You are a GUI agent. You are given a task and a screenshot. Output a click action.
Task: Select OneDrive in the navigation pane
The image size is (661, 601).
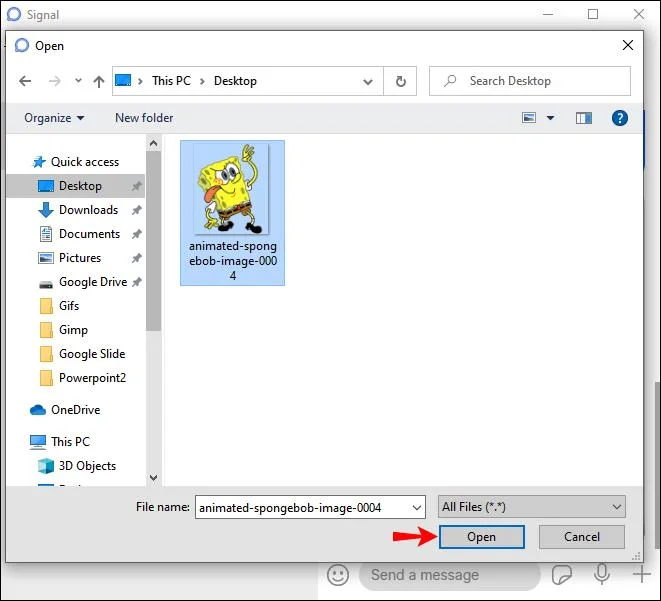[x=65, y=410]
